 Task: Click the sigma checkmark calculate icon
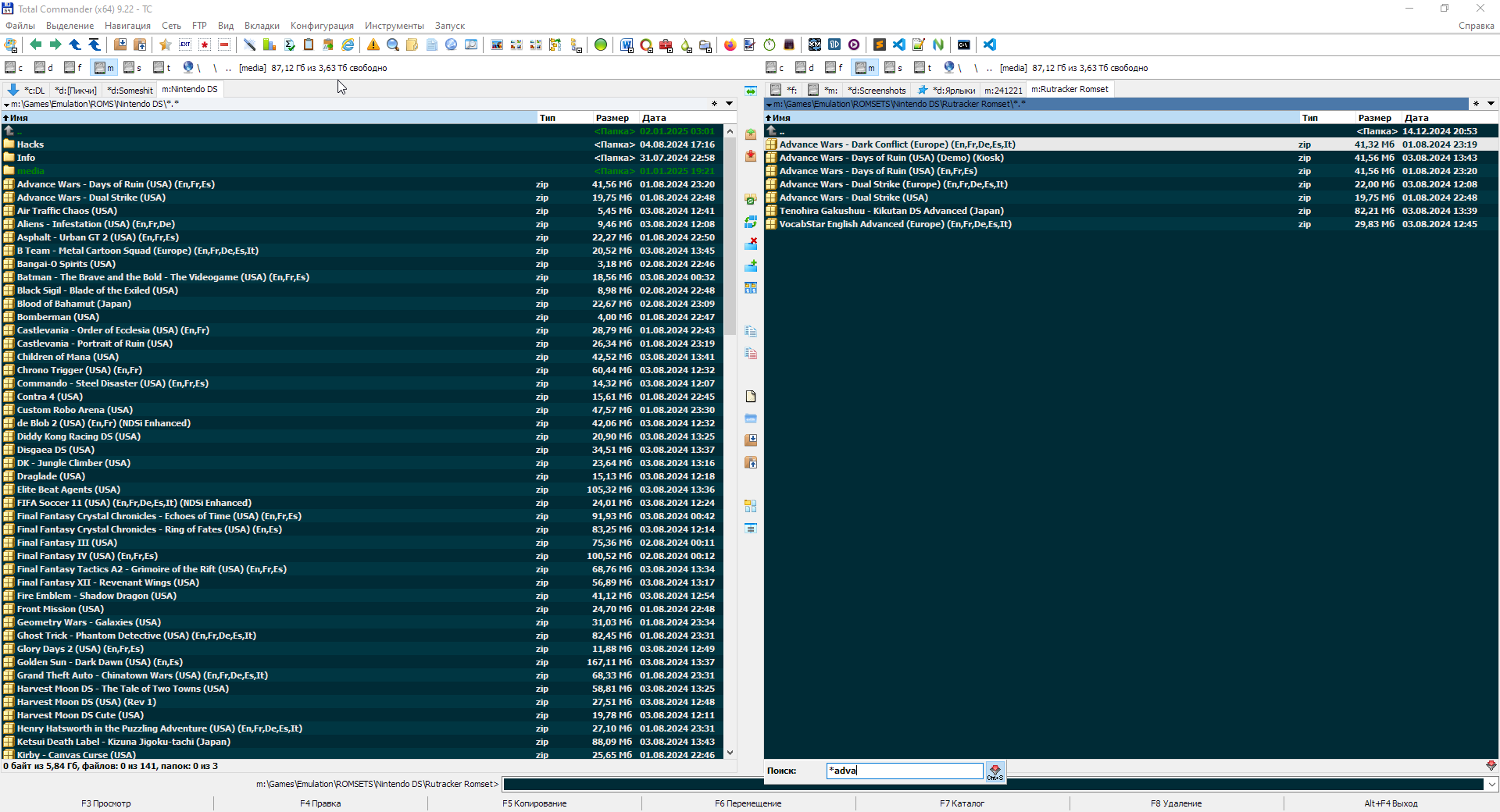coord(290,45)
